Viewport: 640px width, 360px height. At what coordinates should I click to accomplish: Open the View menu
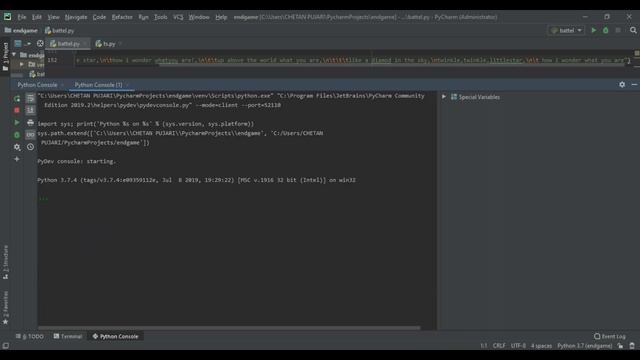(x=53, y=17)
